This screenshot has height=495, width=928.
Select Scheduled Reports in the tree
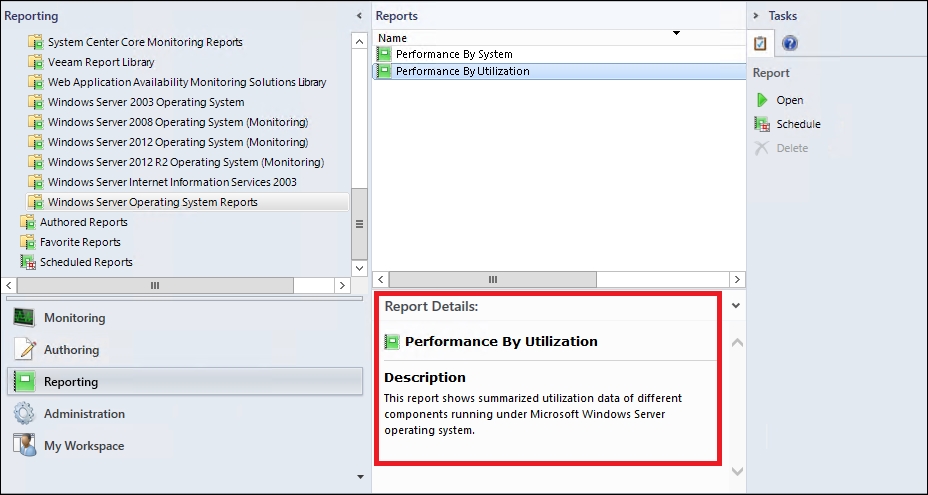[x=86, y=262]
